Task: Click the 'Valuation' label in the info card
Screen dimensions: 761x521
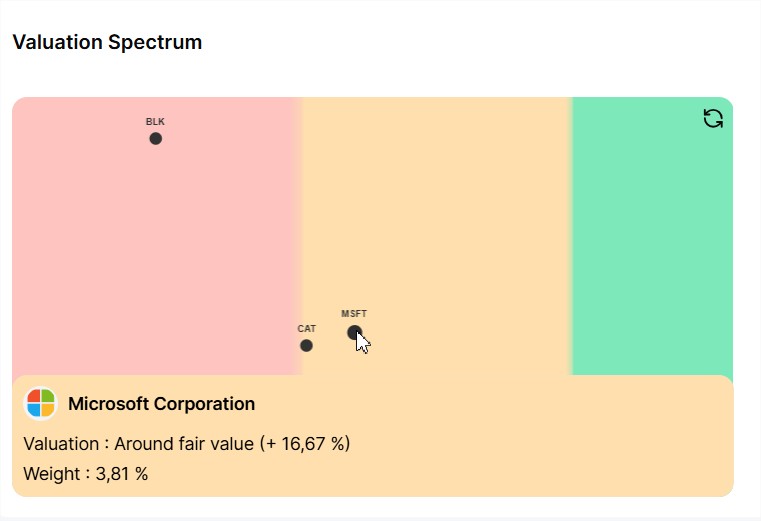Action: point(61,444)
